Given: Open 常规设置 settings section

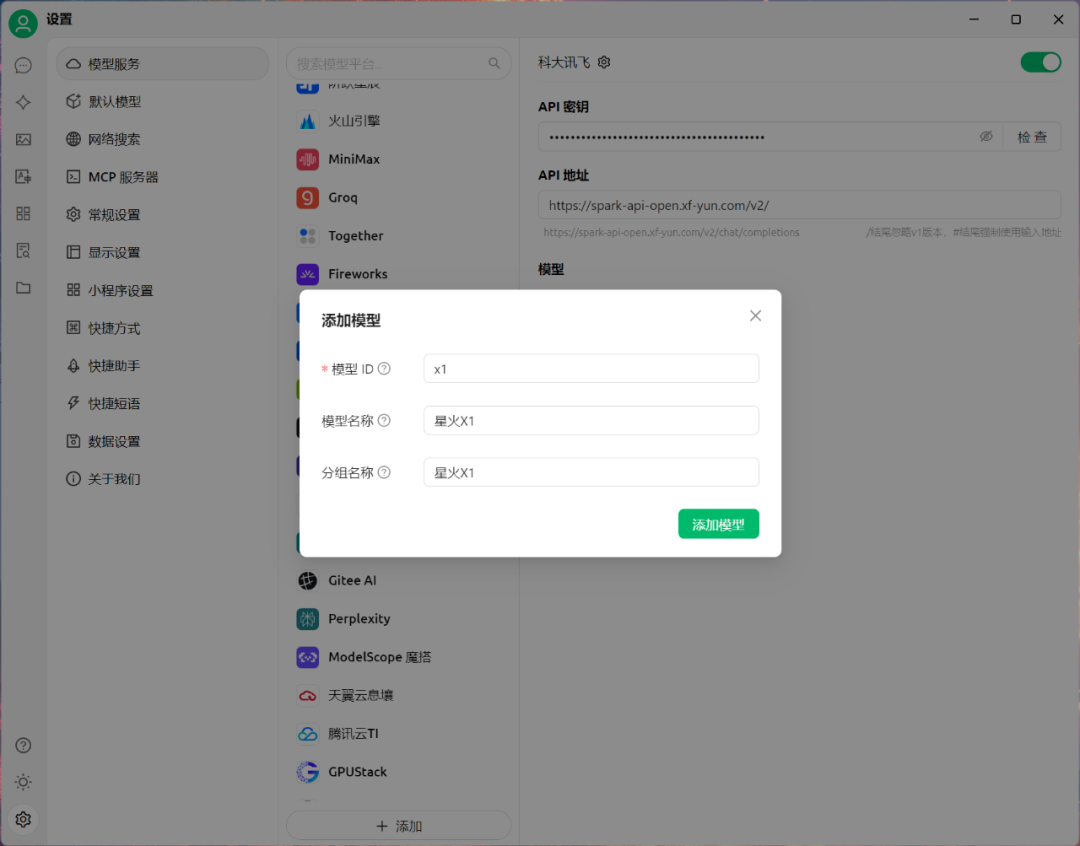Looking at the screenshot, I should pos(163,215).
